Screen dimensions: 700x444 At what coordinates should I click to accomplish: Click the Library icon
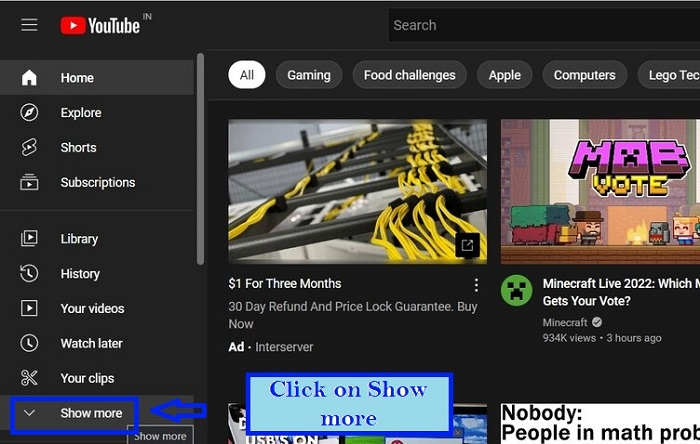tap(29, 238)
